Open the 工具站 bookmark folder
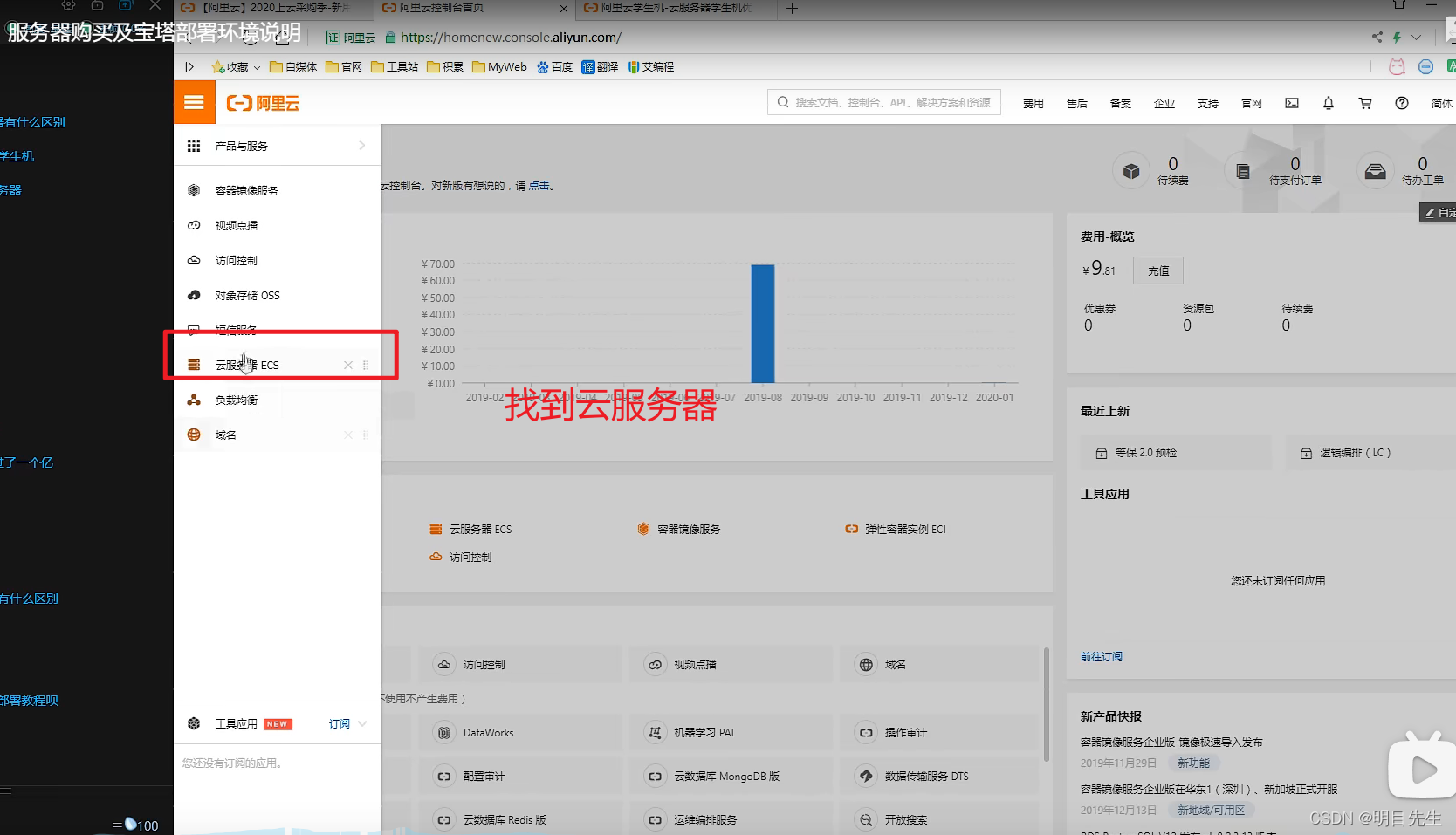This screenshot has height=835, width=1456. [x=395, y=67]
